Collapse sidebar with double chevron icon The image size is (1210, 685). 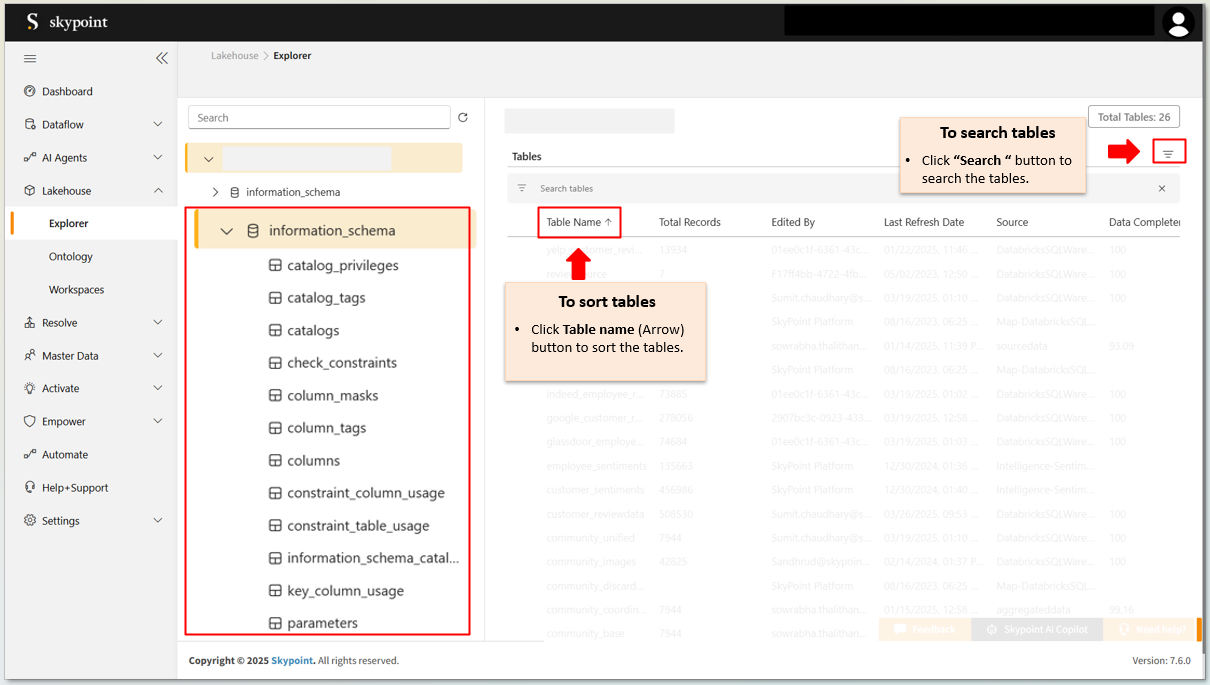162,59
